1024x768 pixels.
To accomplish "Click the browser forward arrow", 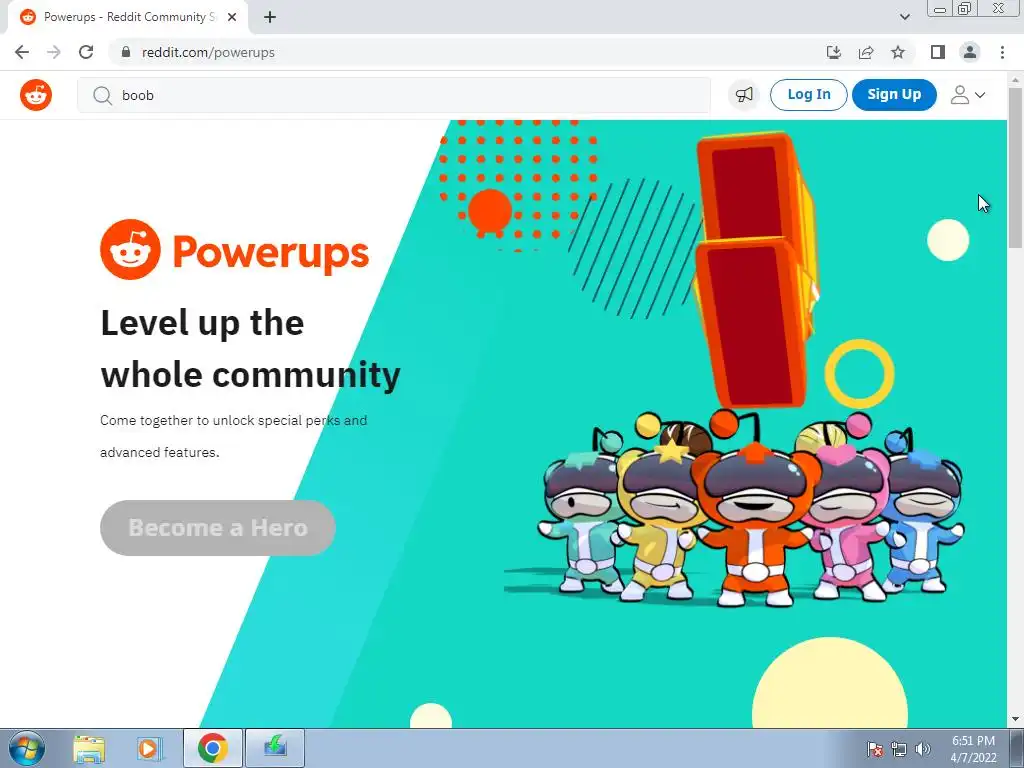I will pyautogui.click(x=54, y=52).
